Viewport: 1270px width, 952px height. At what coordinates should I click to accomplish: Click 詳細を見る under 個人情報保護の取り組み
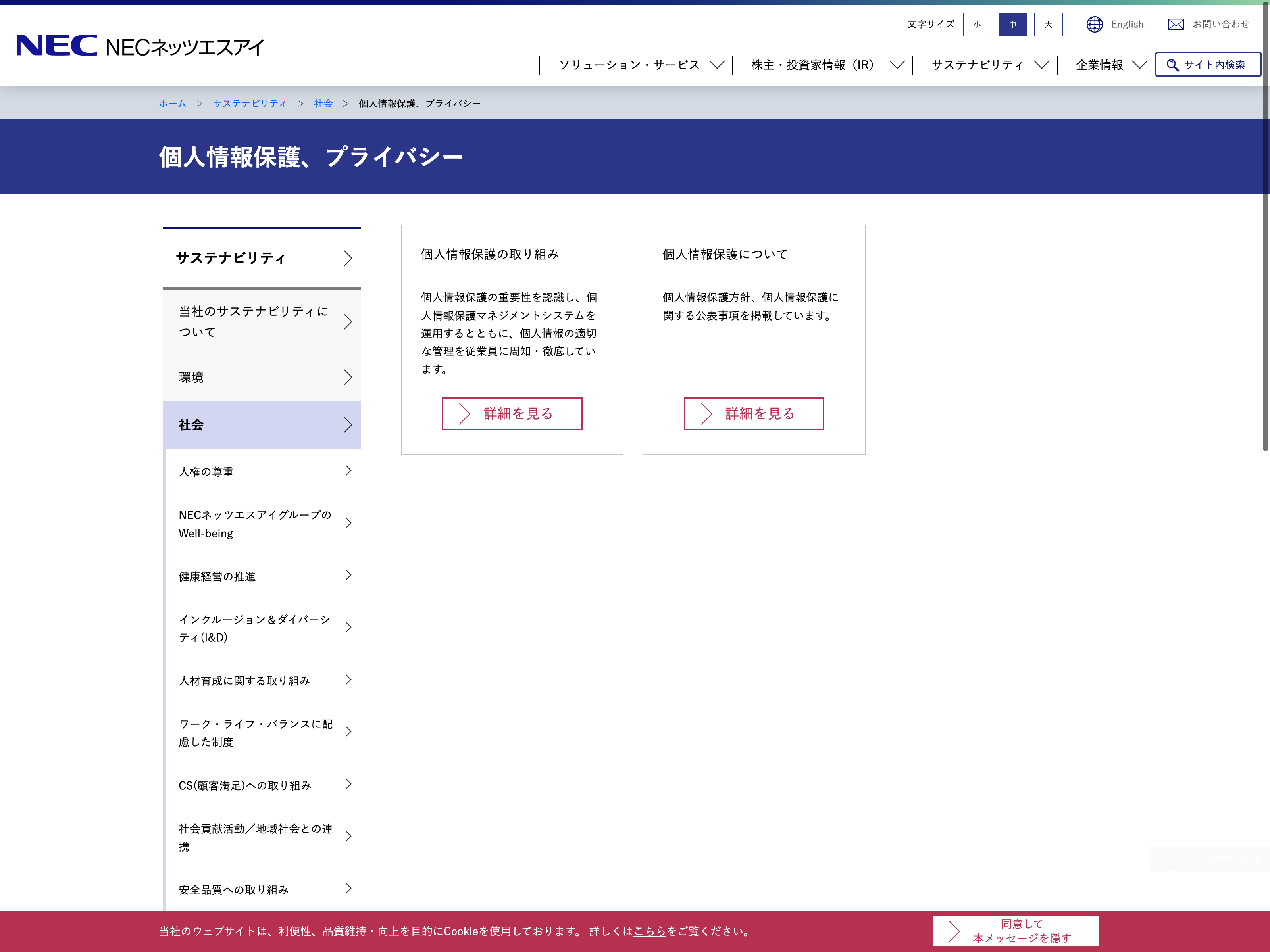(512, 413)
